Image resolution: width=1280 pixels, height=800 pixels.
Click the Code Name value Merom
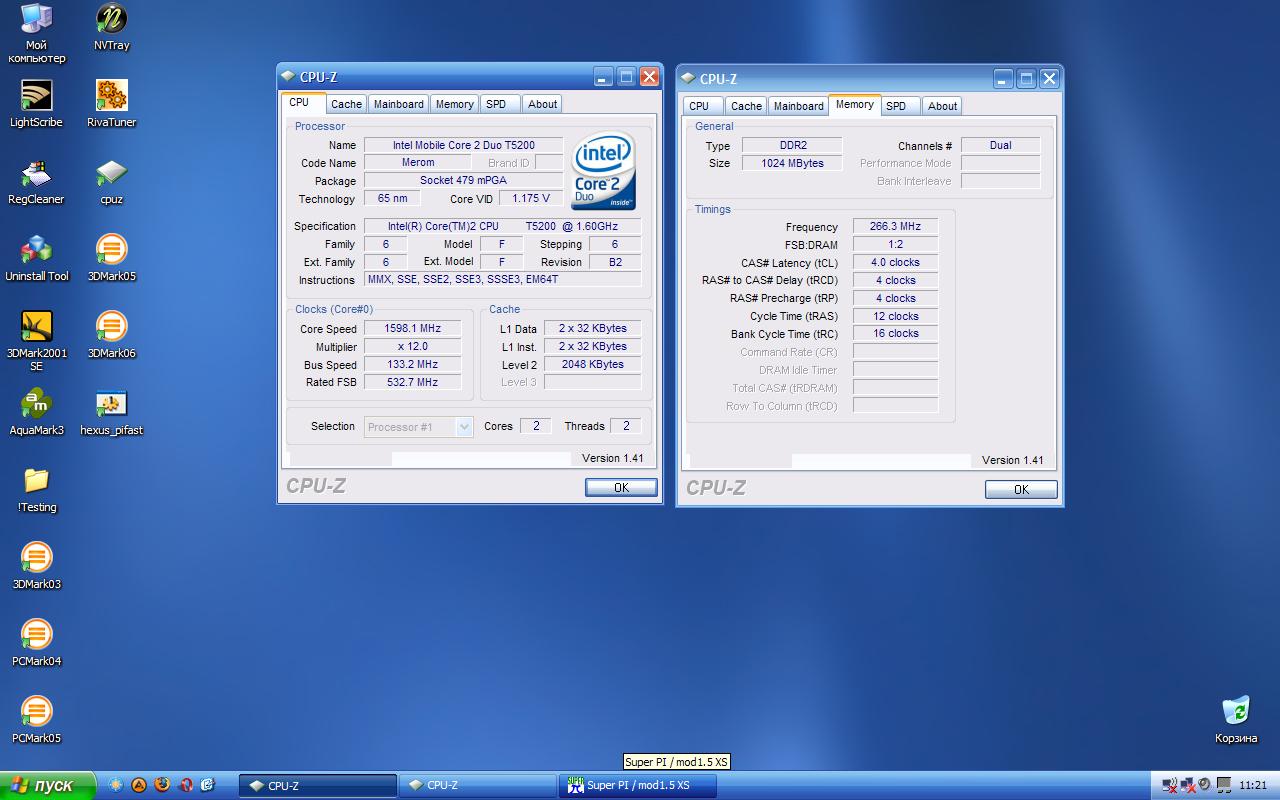[x=418, y=162]
